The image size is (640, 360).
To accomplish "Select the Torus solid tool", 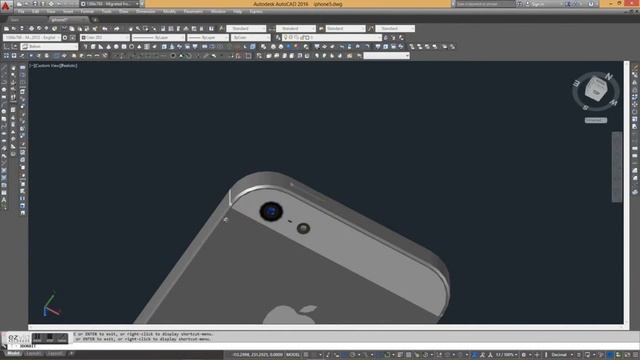I will coord(131,47).
